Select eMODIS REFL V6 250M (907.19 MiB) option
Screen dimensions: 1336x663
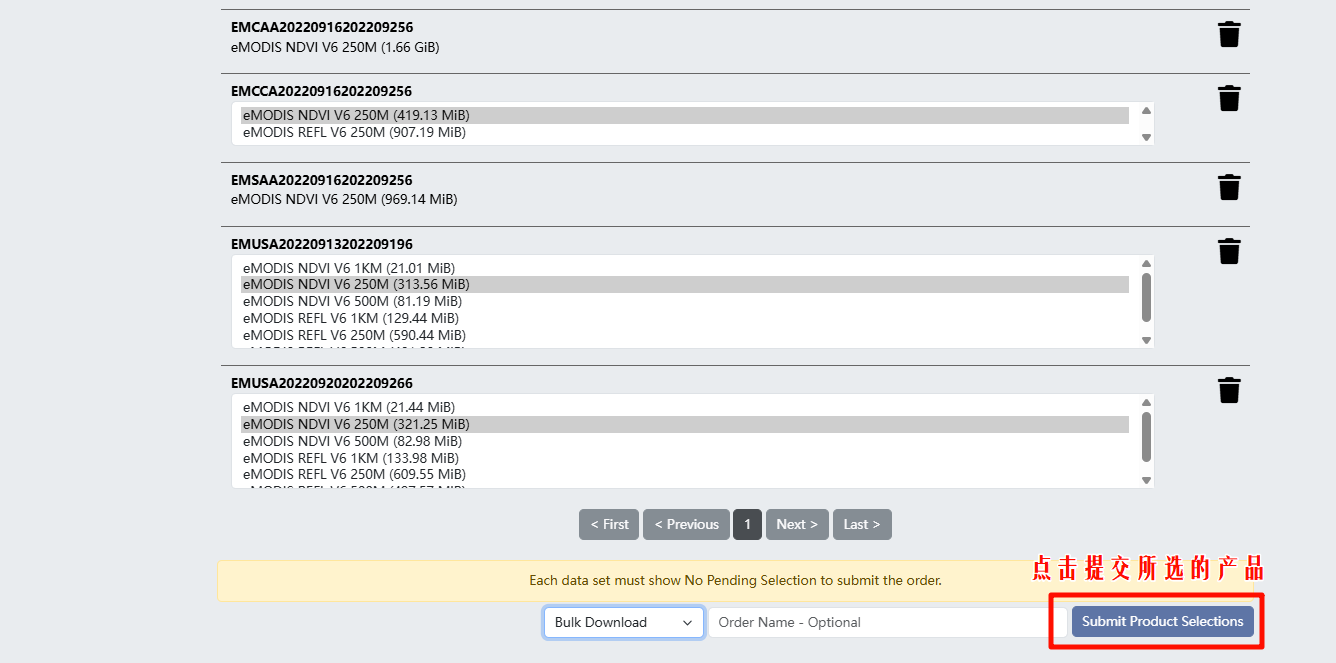point(354,132)
